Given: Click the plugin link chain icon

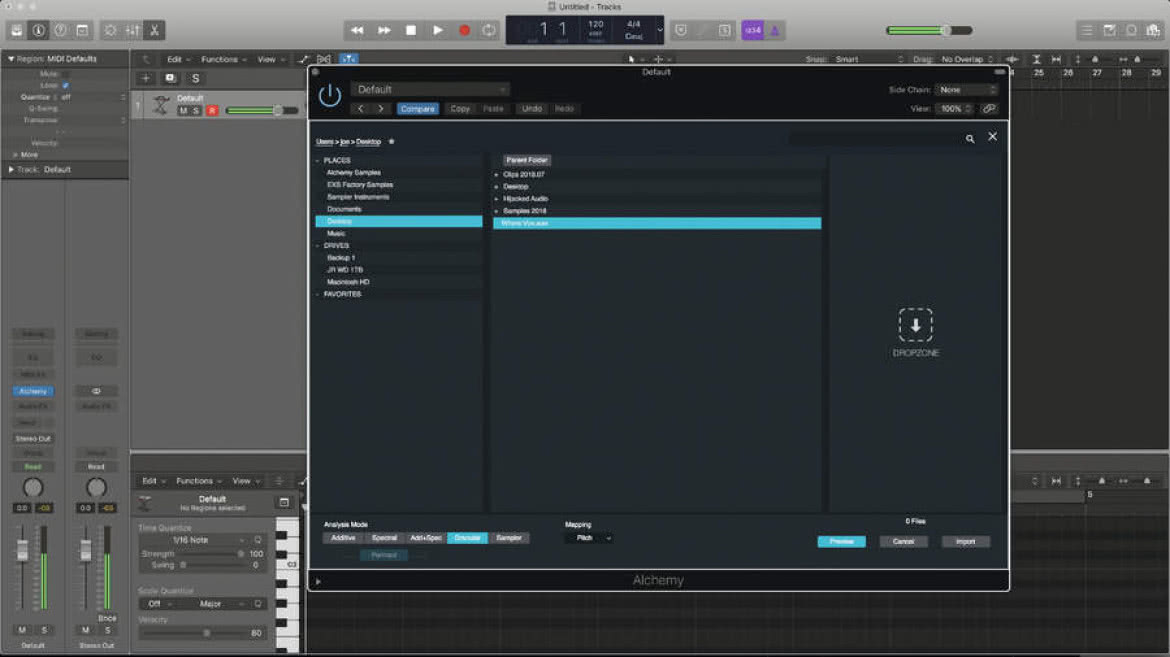Looking at the screenshot, I should (989, 109).
